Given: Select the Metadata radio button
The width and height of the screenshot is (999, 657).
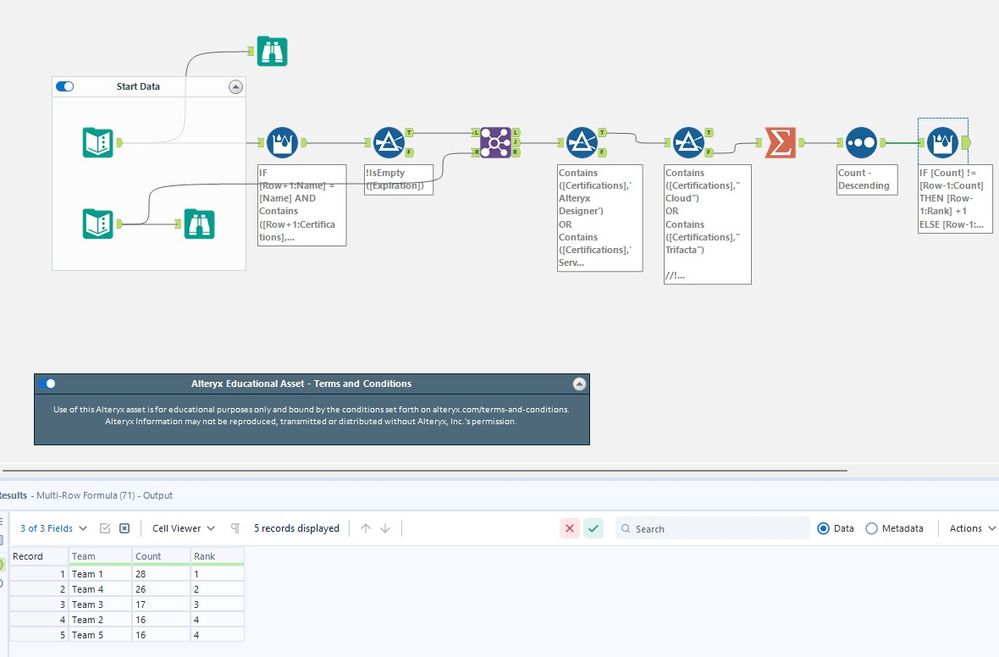Looking at the screenshot, I should coord(872,528).
